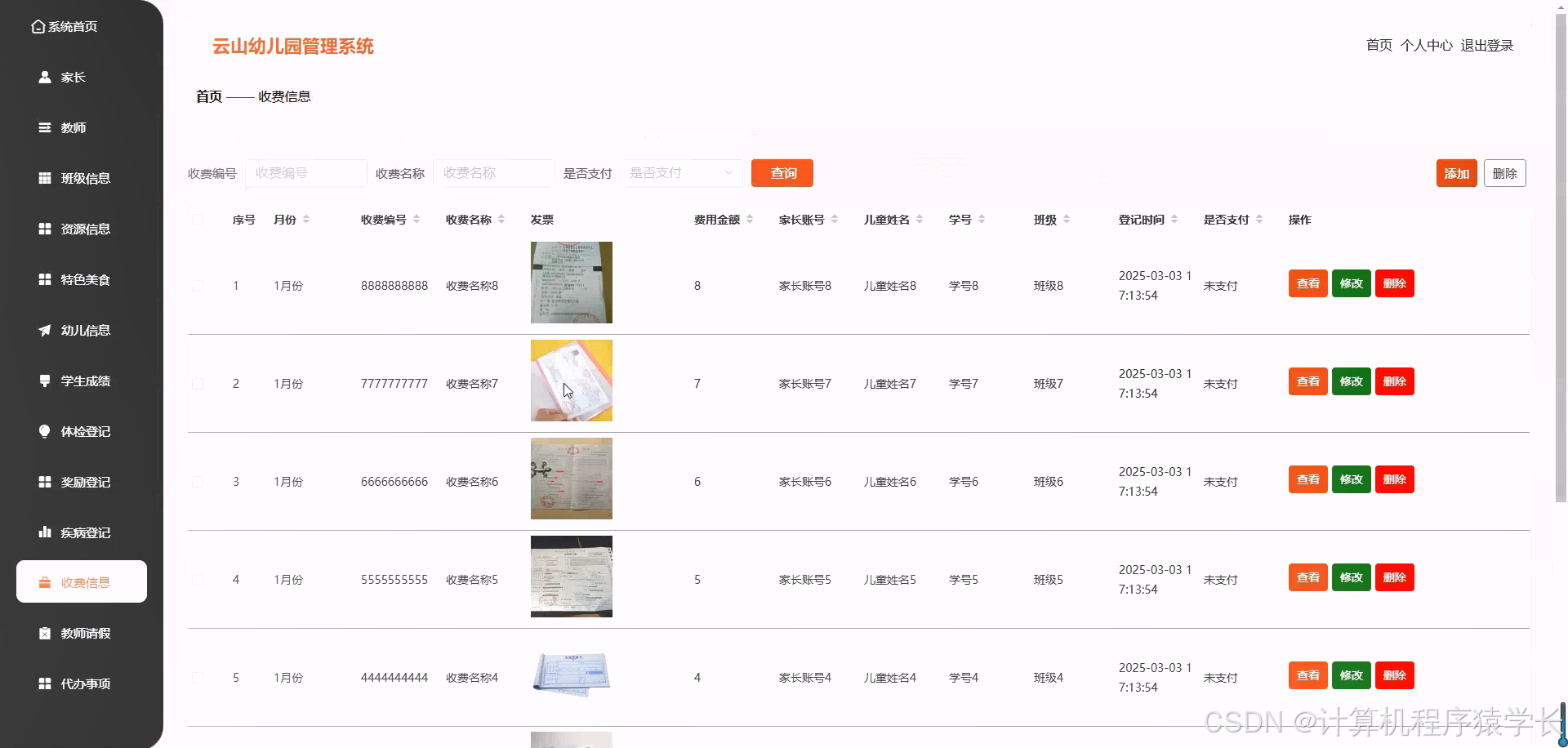Click the 8888888888 收费编号 cell
This screenshot has height=748, width=1568.
(x=394, y=286)
